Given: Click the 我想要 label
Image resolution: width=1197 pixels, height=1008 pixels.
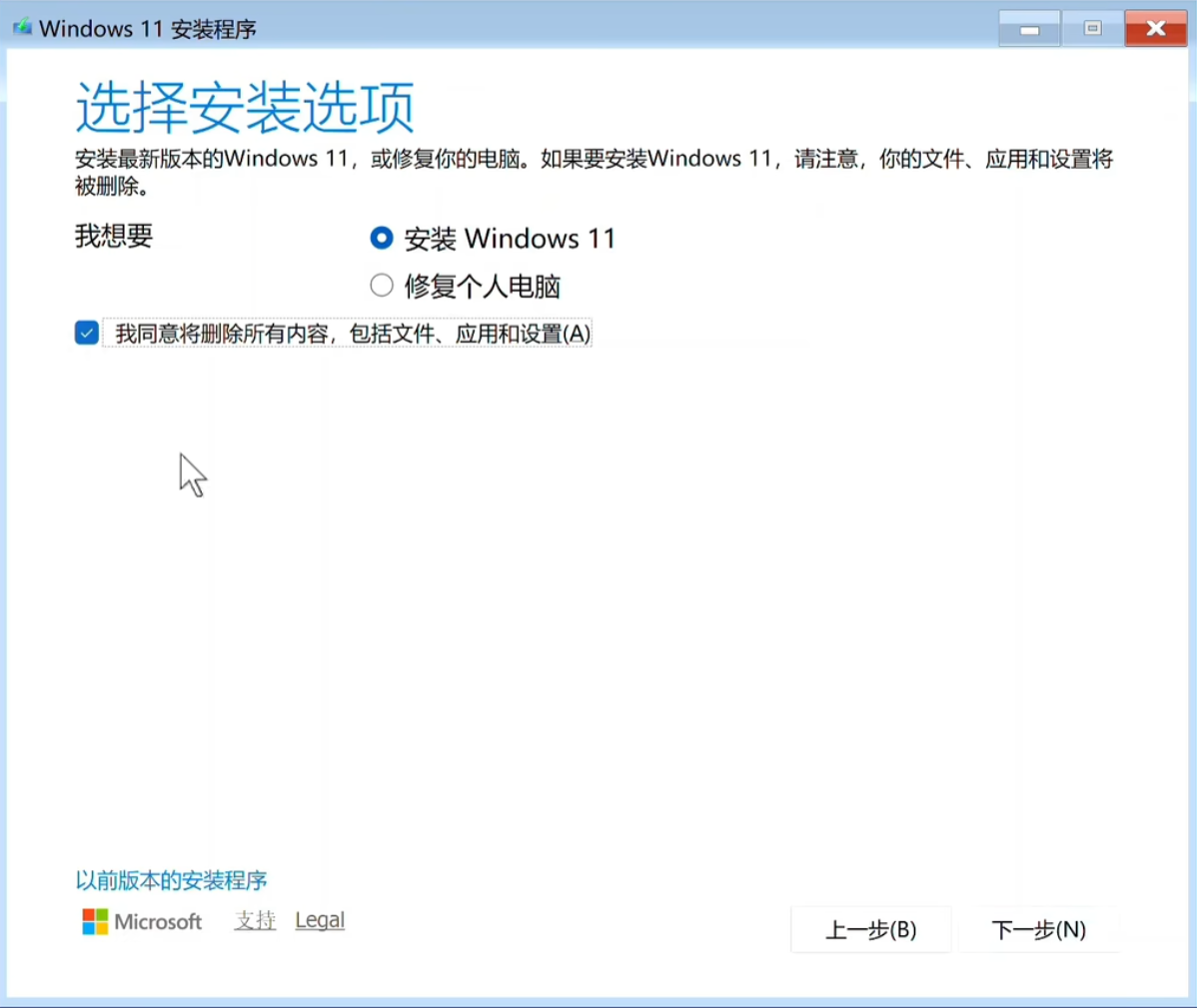Looking at the screenshot, I should [x=114, y=236].
